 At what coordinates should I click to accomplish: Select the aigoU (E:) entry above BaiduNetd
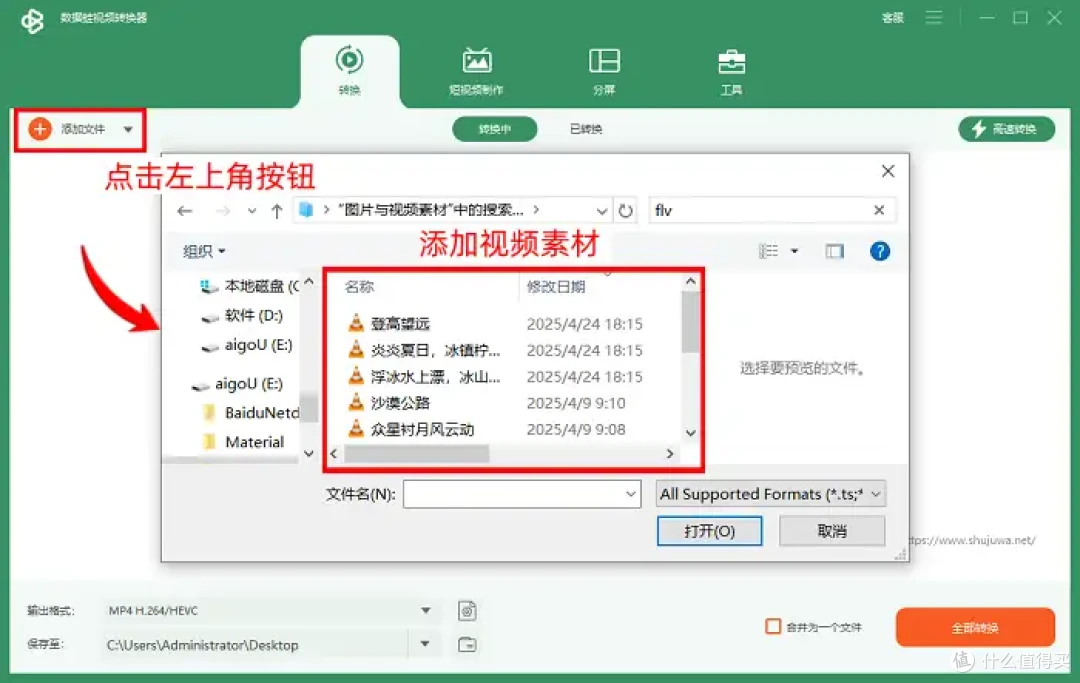[x=237, y=383]
